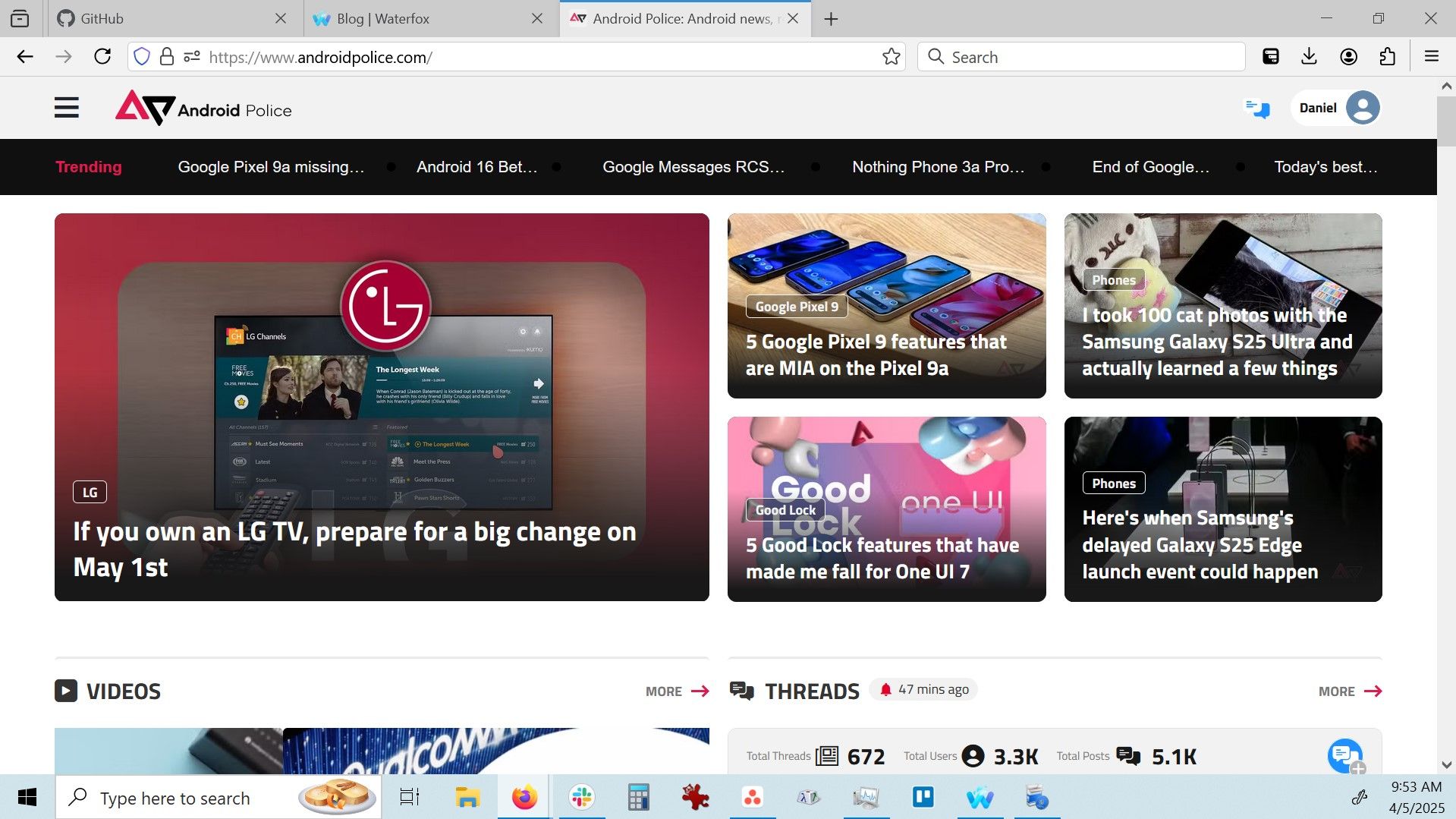Click MORE next to THREADS
Viewport: 1456px width, 819px height.
point(1350,691)
